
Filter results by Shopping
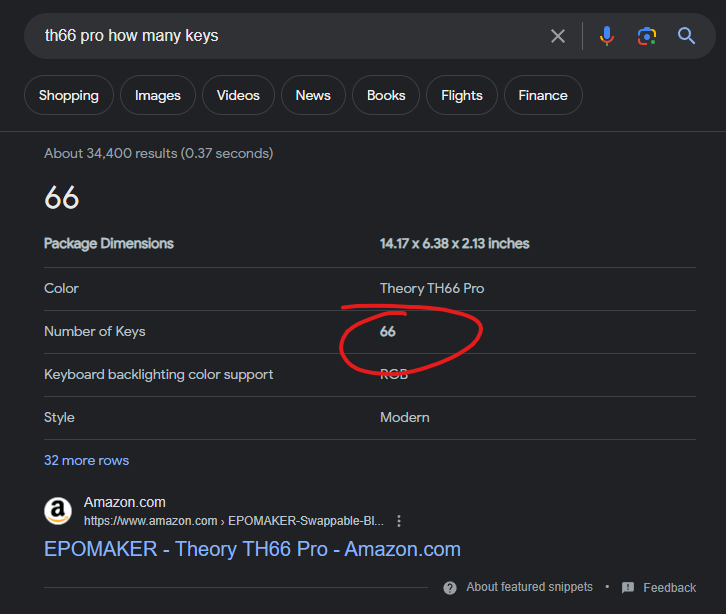[x=69, y=95]
